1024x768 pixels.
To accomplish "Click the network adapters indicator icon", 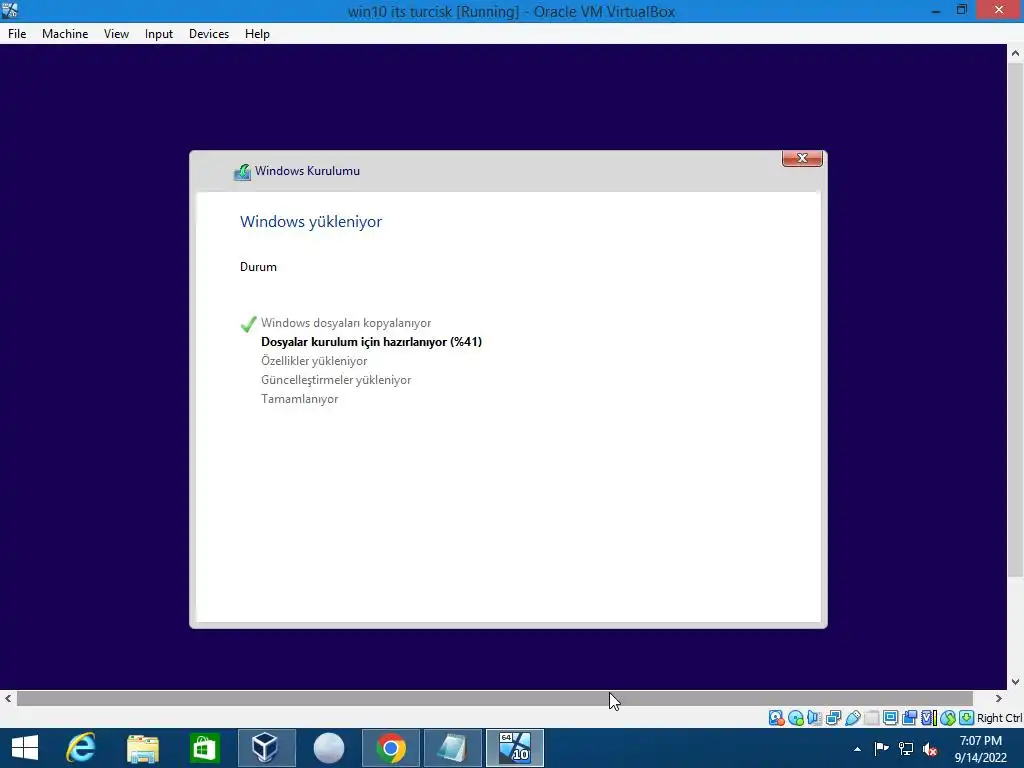I will [x=833, y=718].
